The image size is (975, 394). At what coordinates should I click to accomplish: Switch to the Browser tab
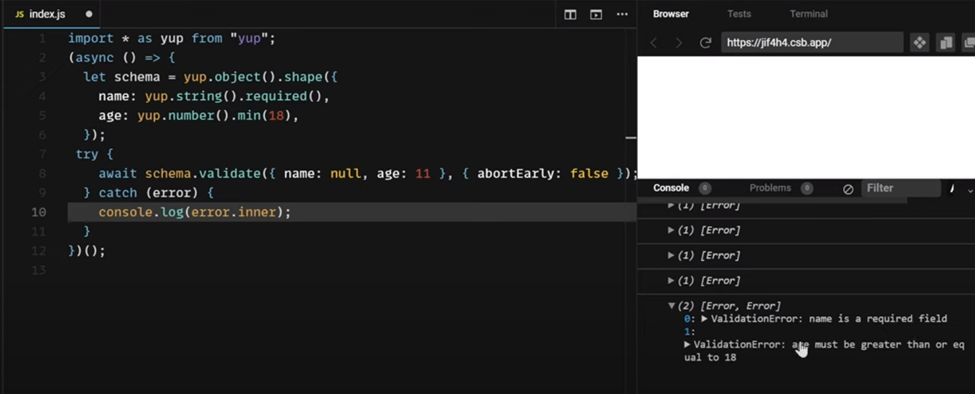(671, 14)
